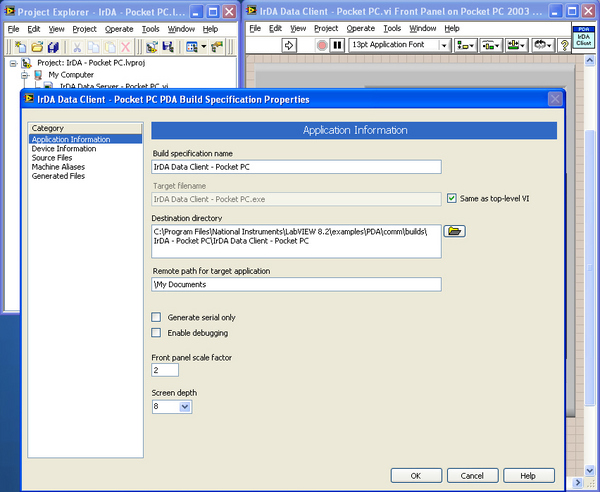Enable the Generate serial only checkbox
Image resolution: width=600 pixels, height=492 pixels.
[x=156, y=317]
